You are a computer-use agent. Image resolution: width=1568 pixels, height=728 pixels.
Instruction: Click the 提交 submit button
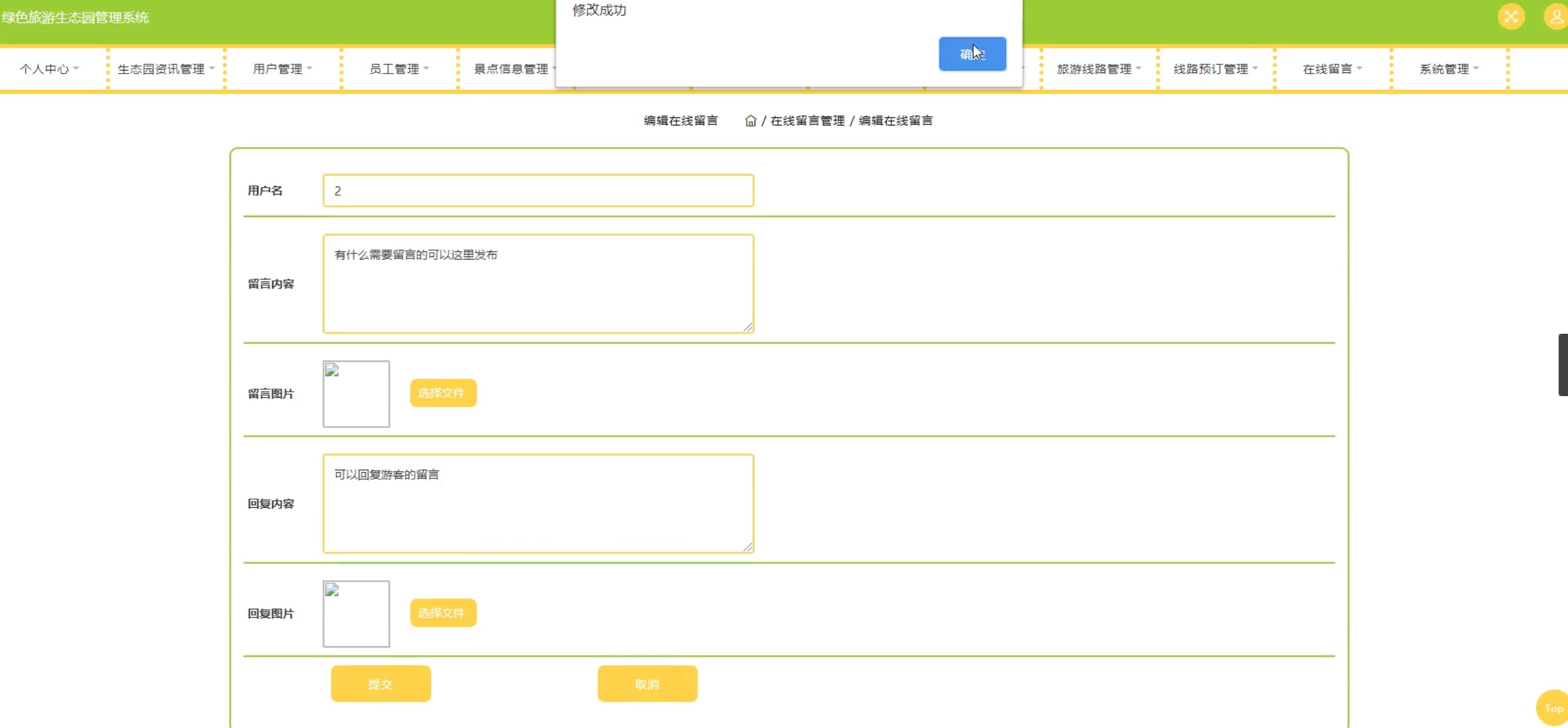[x=380, y=684]
